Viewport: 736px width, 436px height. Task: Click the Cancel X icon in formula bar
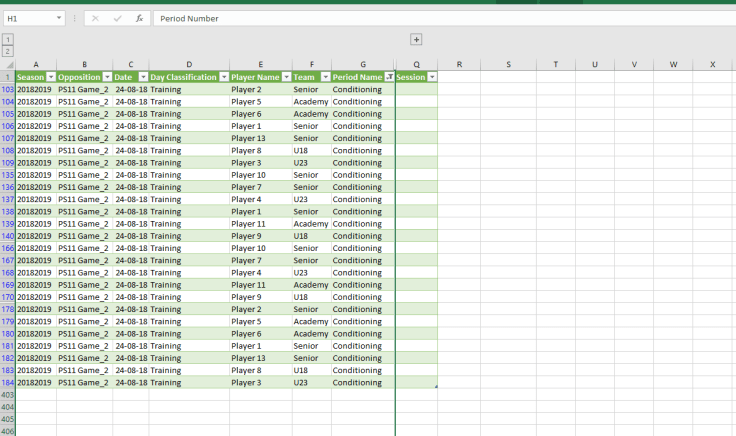tap(95, 18)
